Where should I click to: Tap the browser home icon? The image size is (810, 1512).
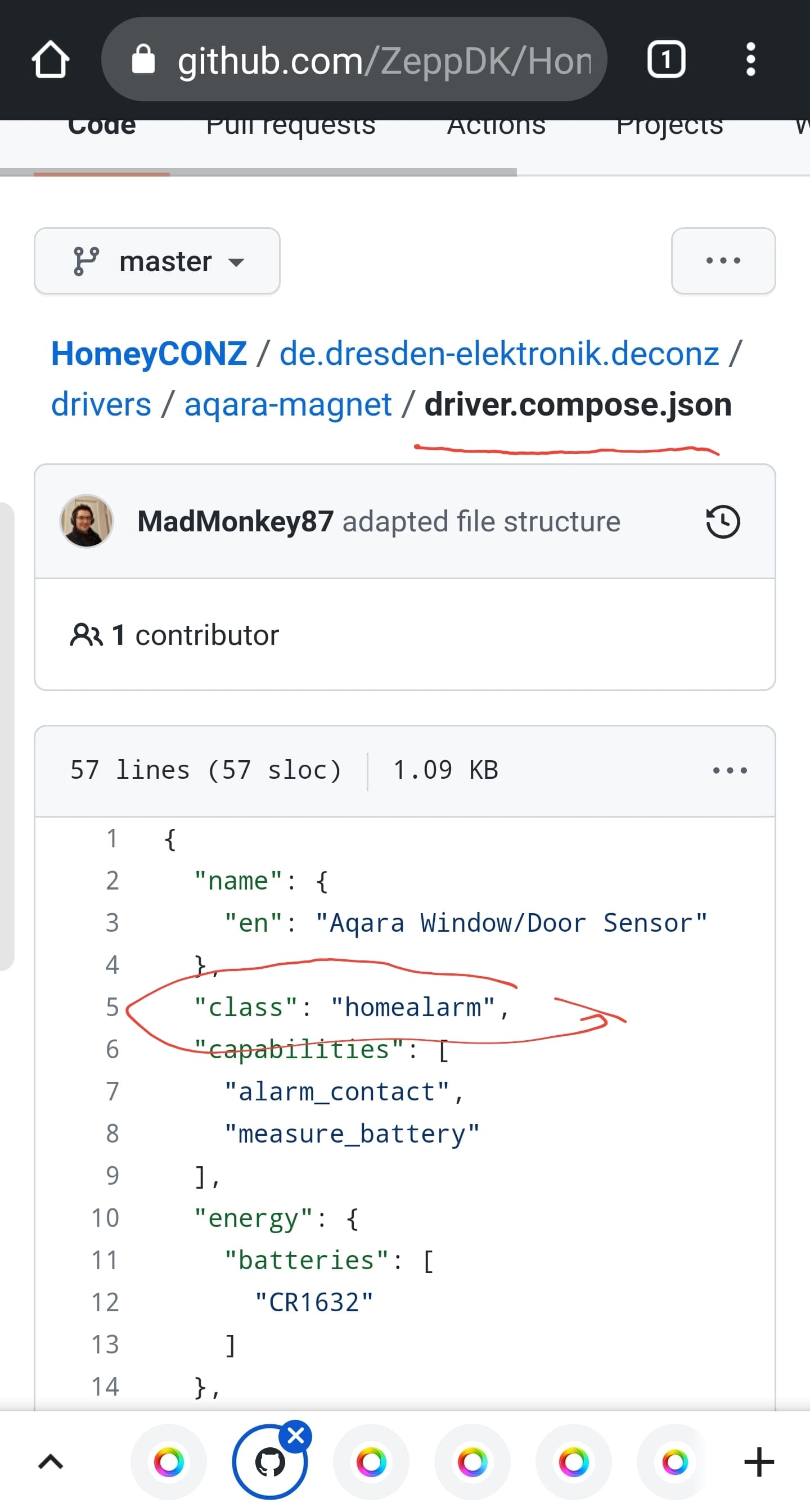pyautogui.click(x=51, y=59)
